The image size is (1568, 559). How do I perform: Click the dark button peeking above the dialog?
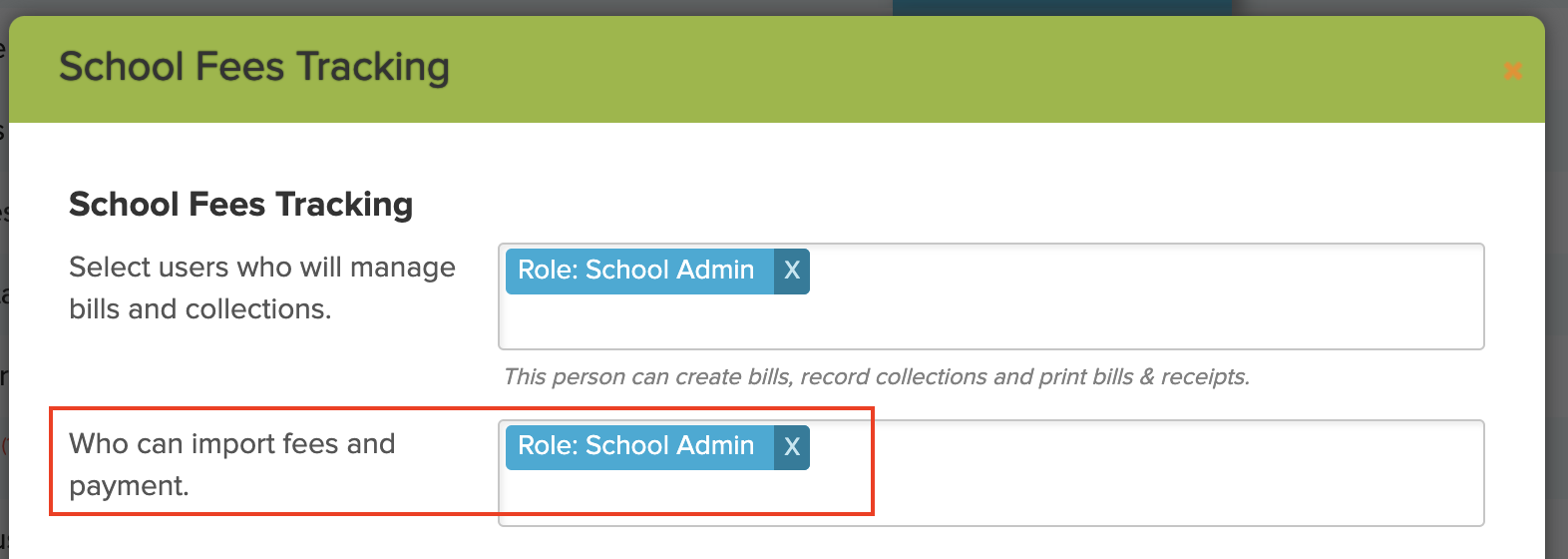click(1061, 7)
